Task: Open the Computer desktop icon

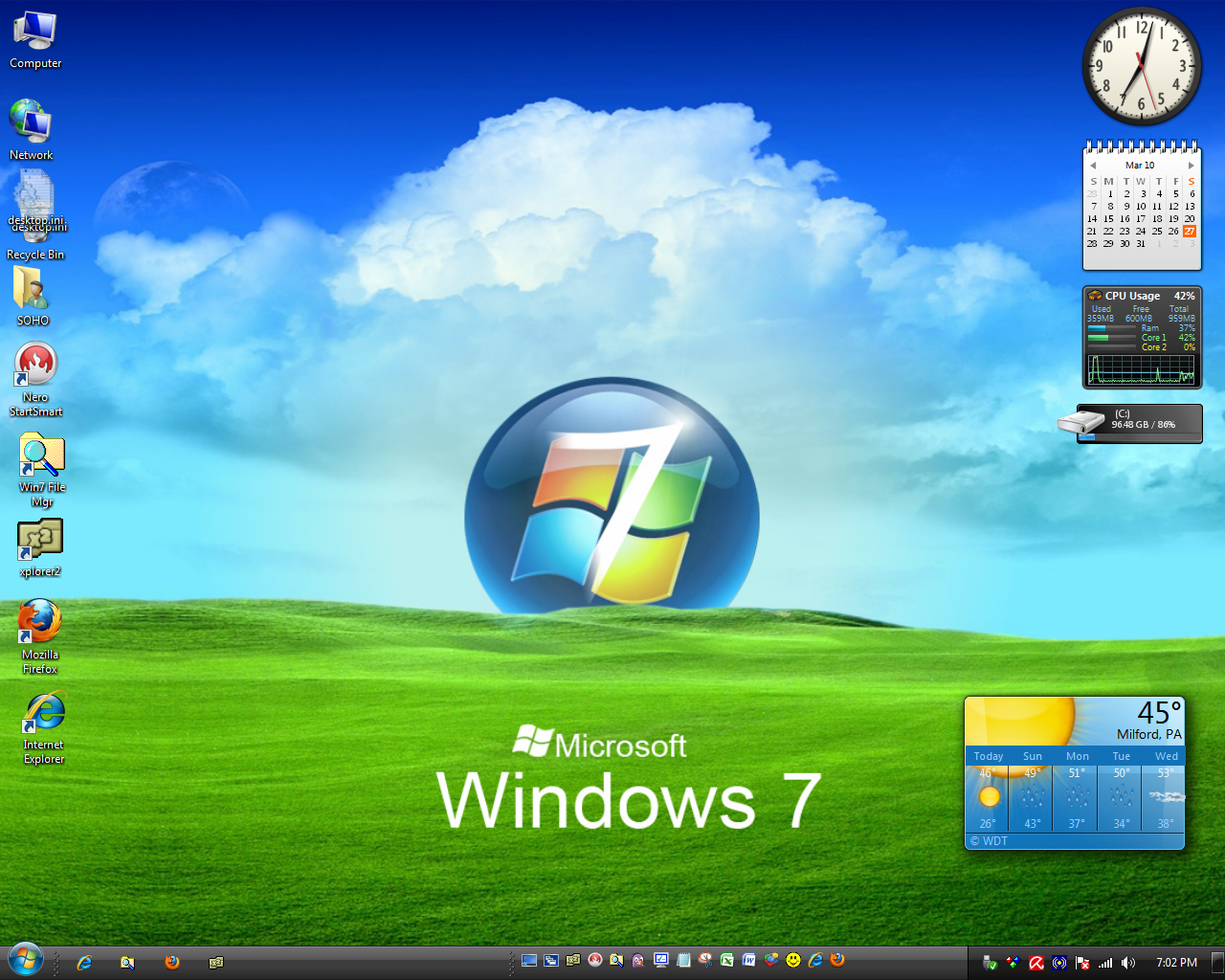Action: 35,40
